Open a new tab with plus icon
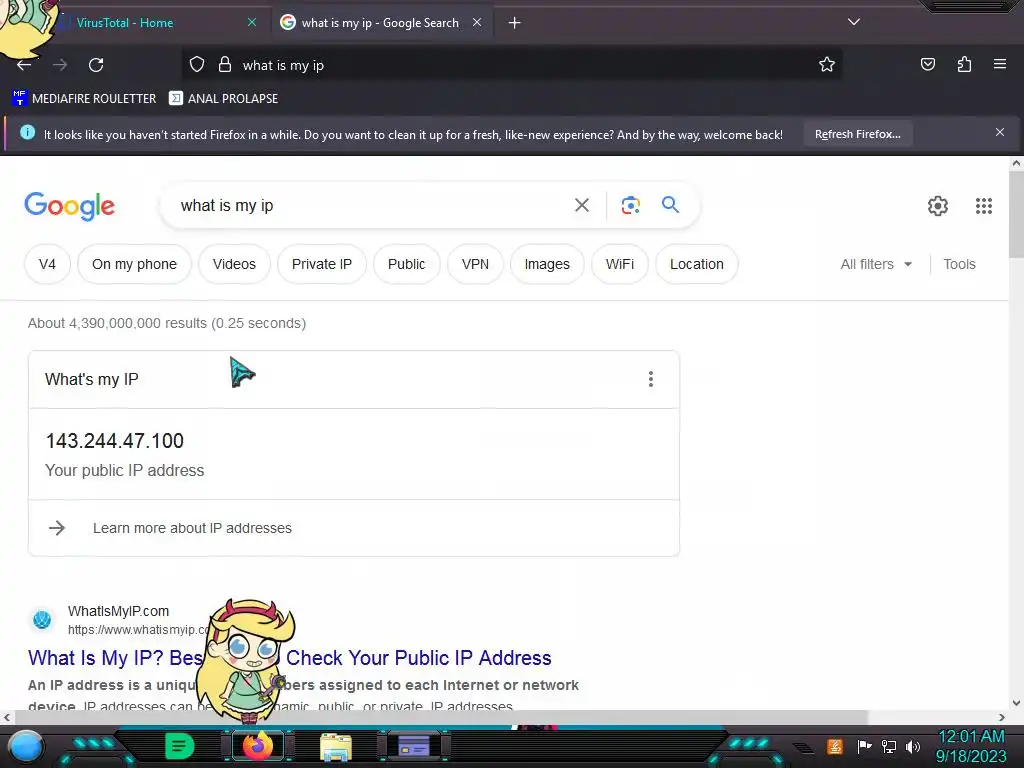The height and width of the screenshot is (768, 1024). pos(515,23)
